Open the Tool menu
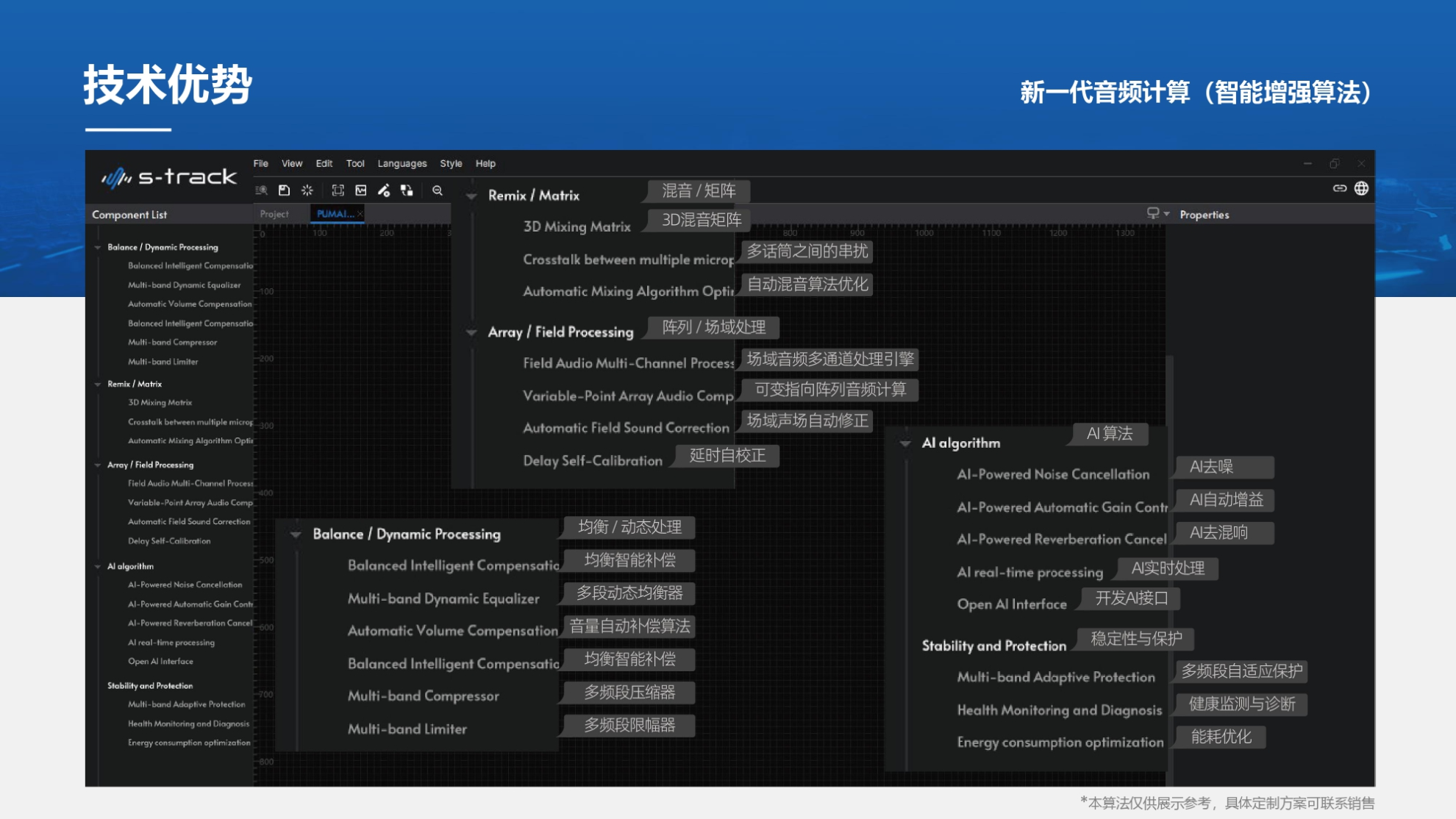 click(x=355, y=163)
